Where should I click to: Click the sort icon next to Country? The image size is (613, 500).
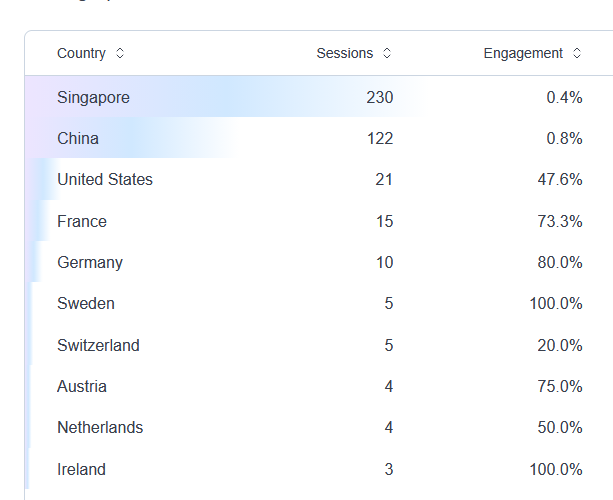click(121, 53)
